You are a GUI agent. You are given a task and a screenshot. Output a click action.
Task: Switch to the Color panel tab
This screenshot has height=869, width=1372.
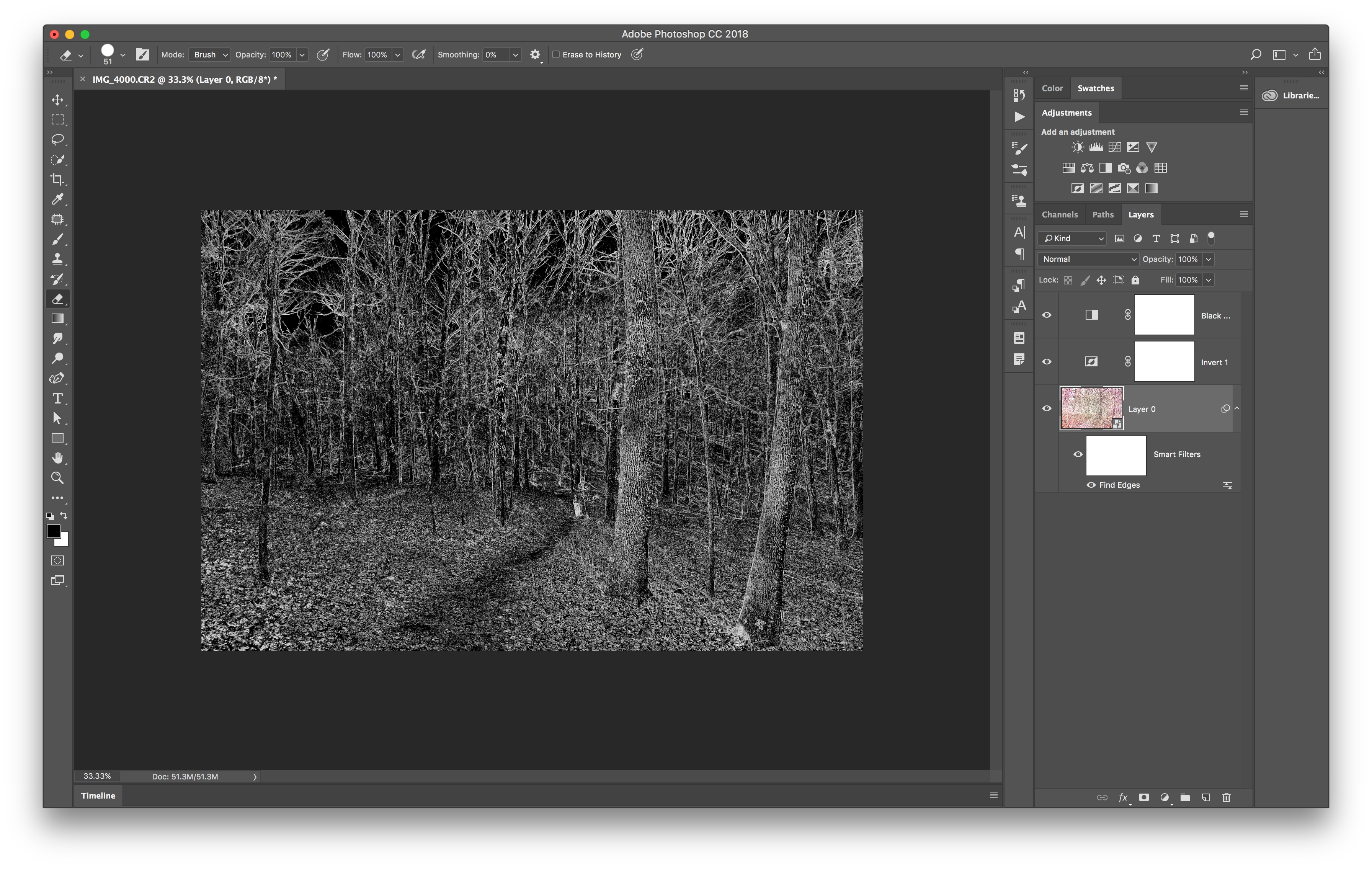(x=1052, y=88)
